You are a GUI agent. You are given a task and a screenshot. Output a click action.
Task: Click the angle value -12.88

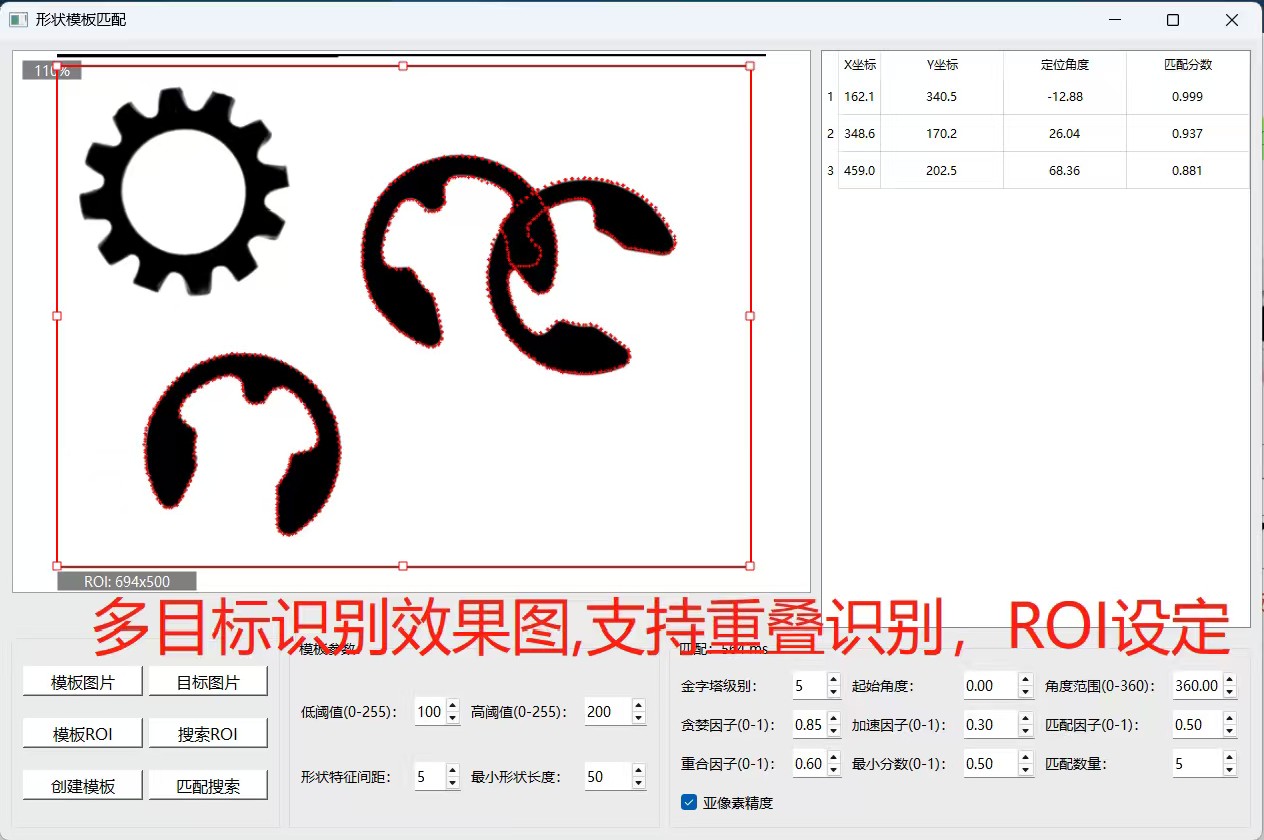1065,97
